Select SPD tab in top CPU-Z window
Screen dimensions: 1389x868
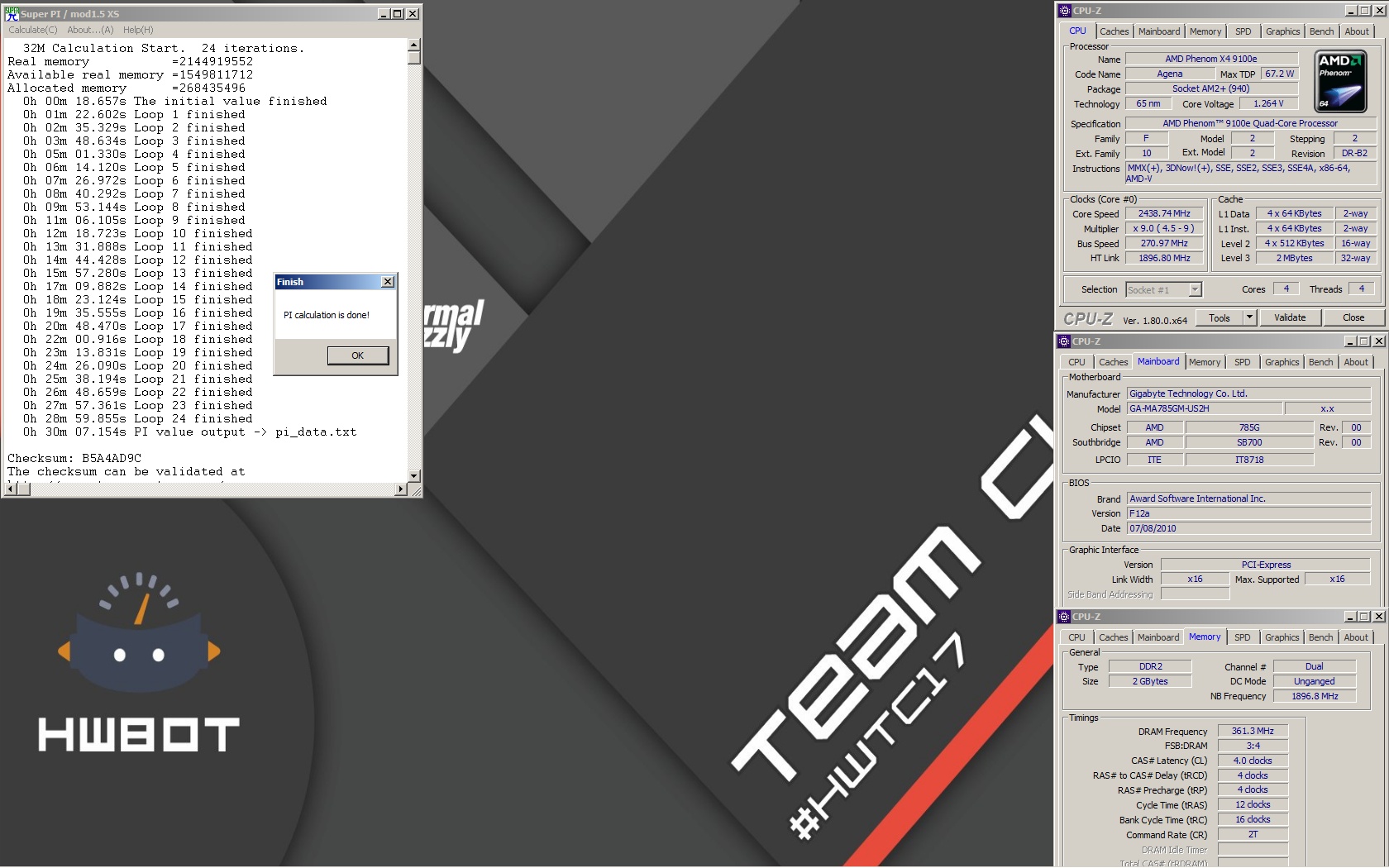click(1243, 31)
